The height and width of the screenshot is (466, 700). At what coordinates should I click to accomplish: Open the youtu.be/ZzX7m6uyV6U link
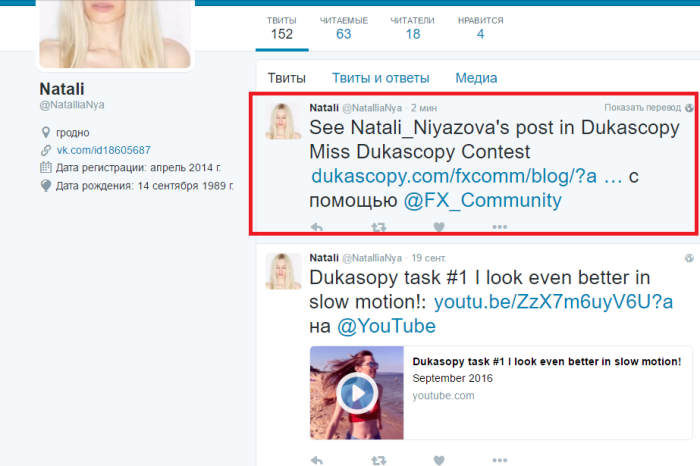[x=554, y=302]
